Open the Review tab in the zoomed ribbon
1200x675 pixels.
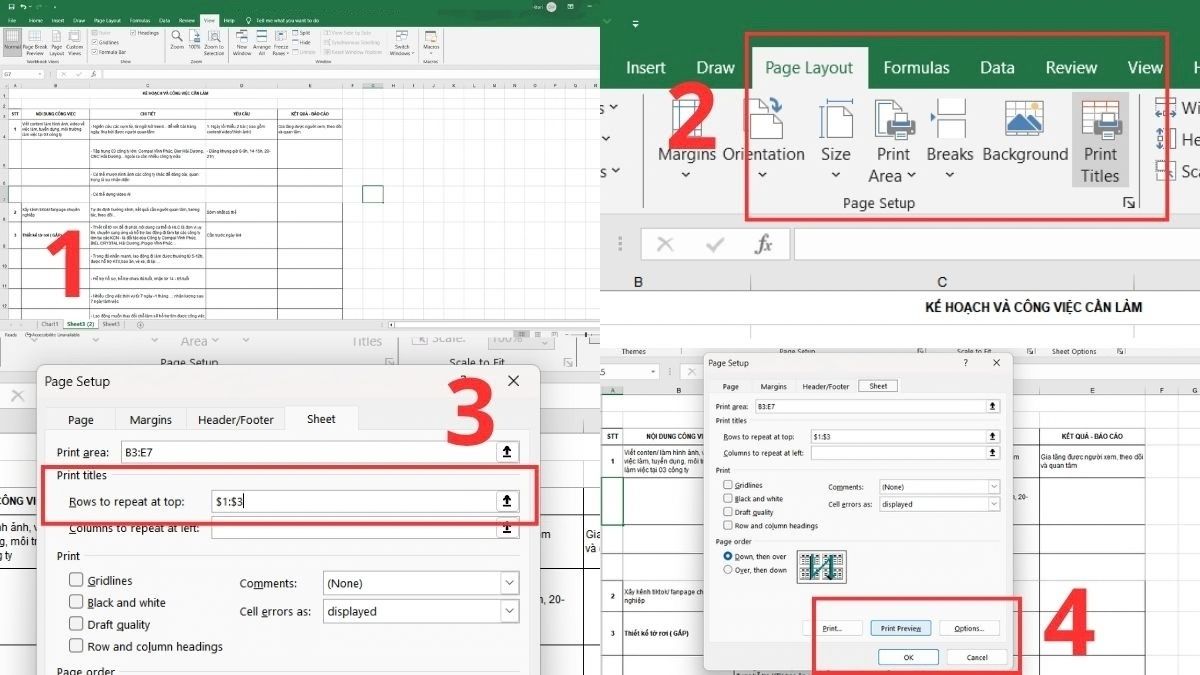pyautogui.click(x=1071, y=68)
